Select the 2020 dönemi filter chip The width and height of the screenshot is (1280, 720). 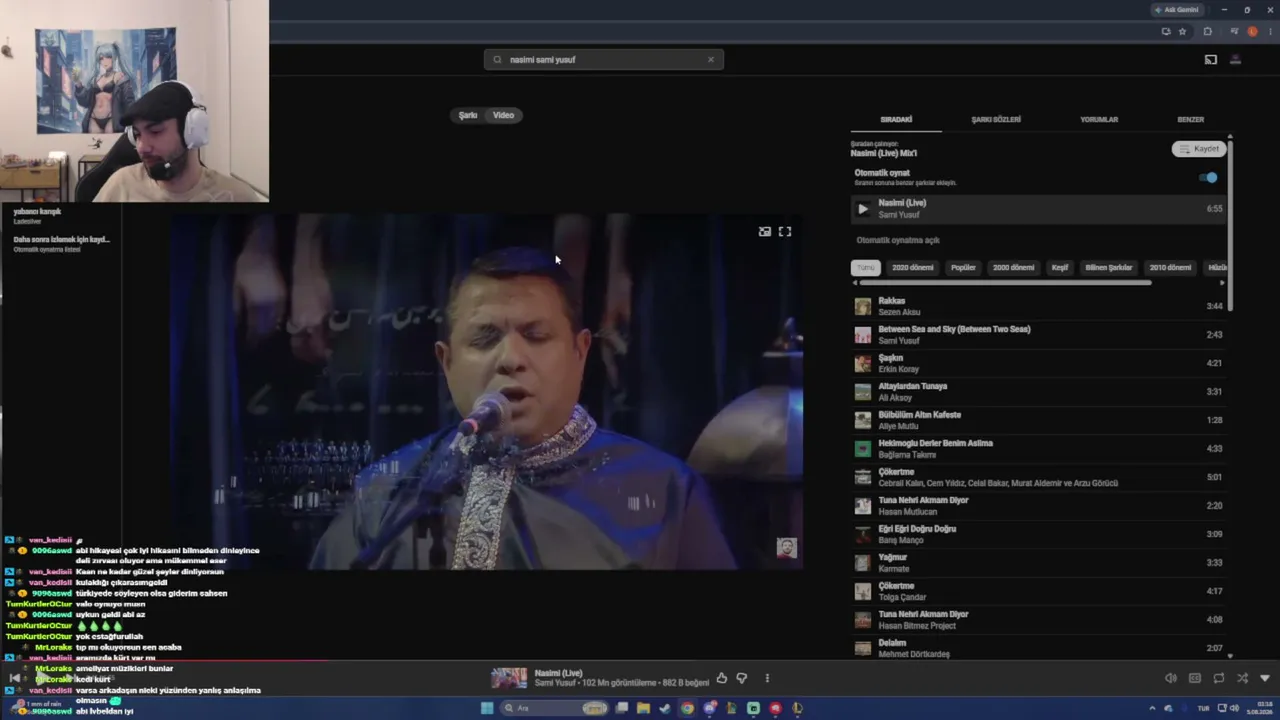[913, 268]
